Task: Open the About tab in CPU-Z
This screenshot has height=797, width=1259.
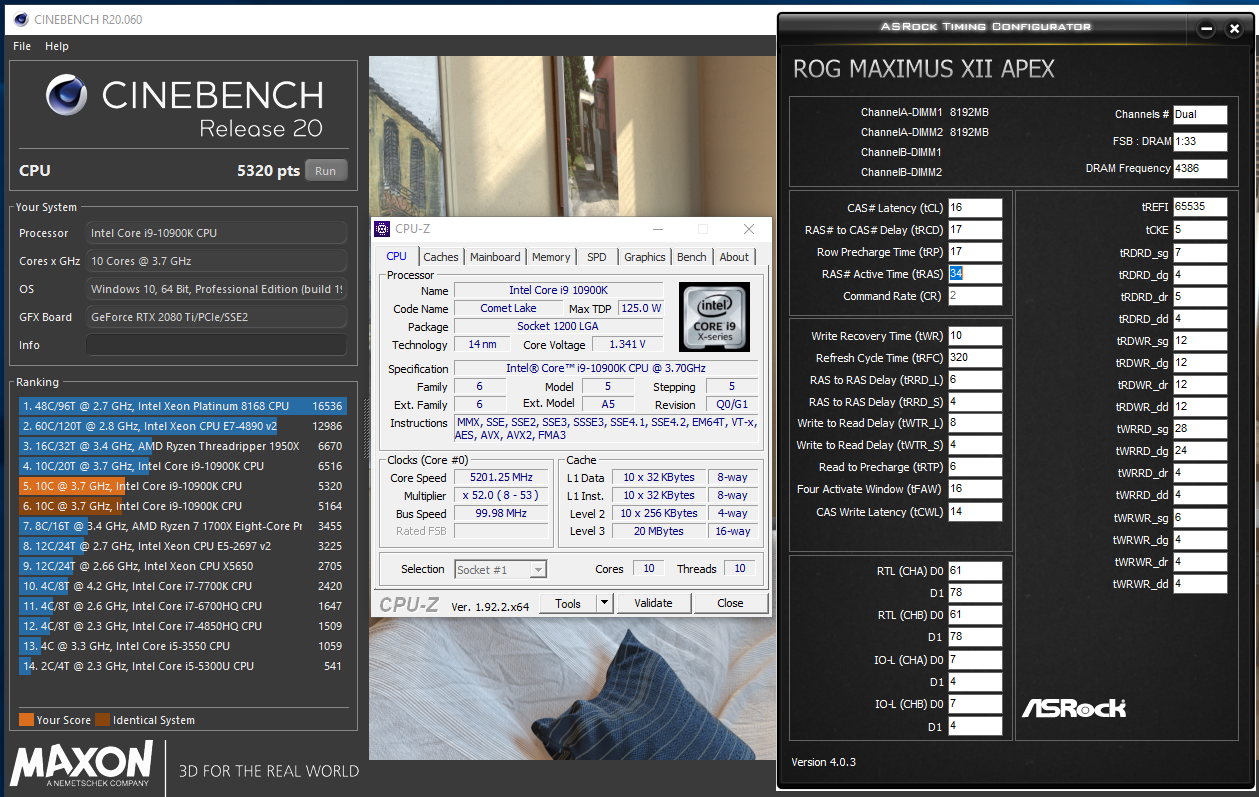Action: tap(734, 257)
